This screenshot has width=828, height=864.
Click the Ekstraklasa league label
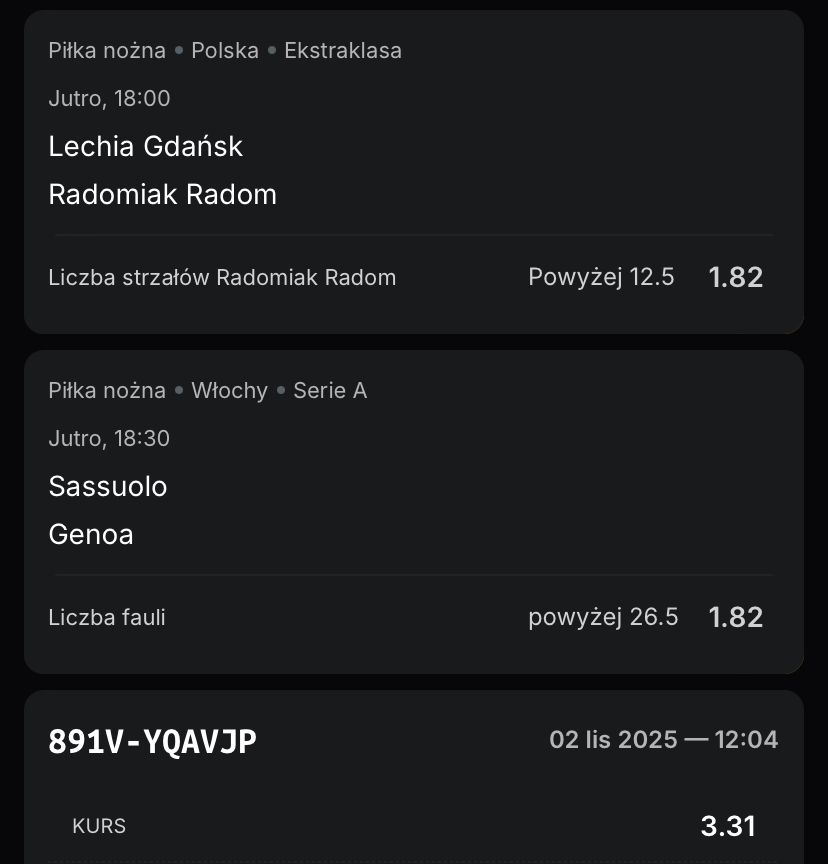pyautogui.click(x=343, y=50)
